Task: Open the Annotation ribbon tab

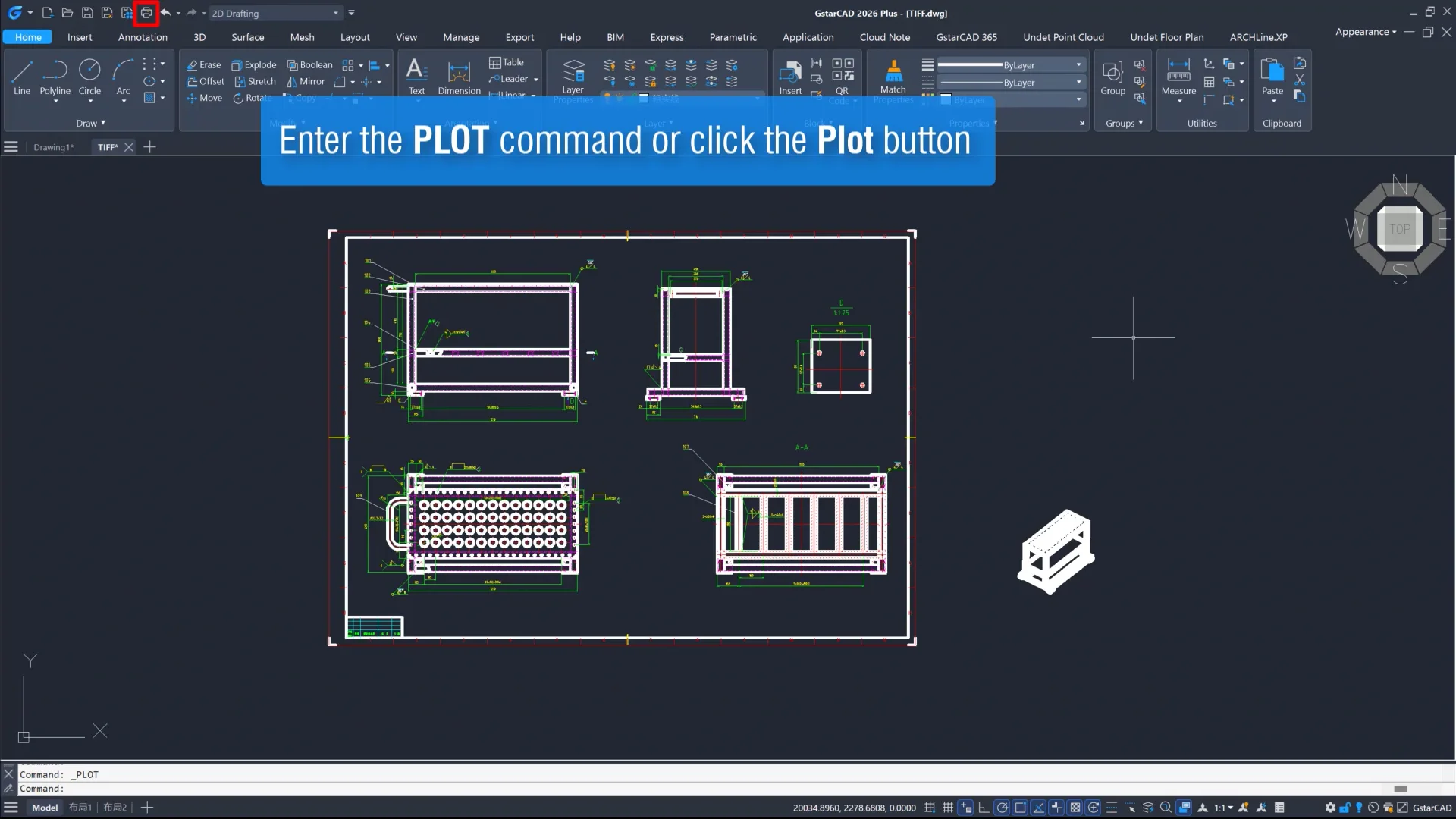Action: point(143,37)
